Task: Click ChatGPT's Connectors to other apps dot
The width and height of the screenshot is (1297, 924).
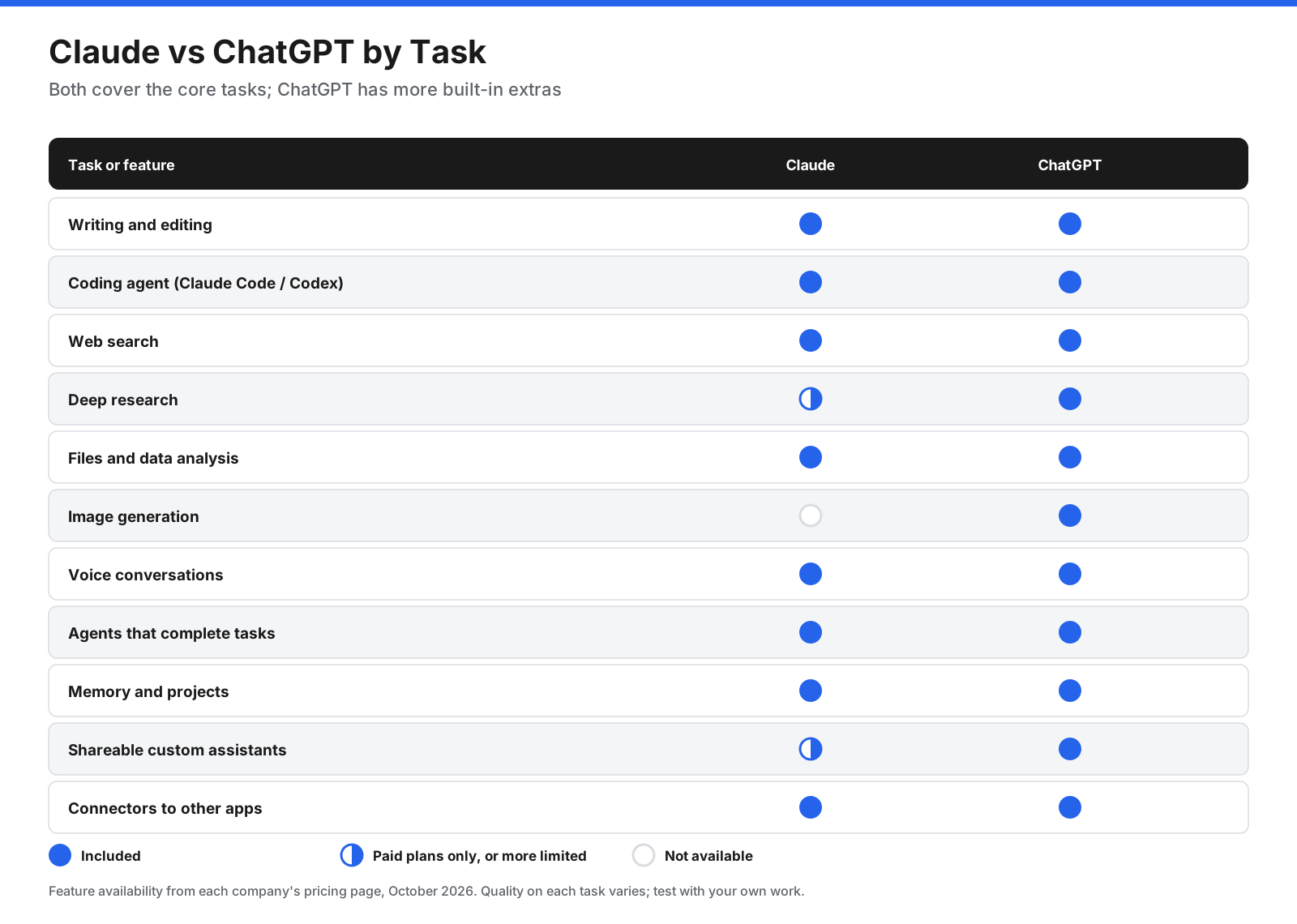Action: click(1070, 807)
